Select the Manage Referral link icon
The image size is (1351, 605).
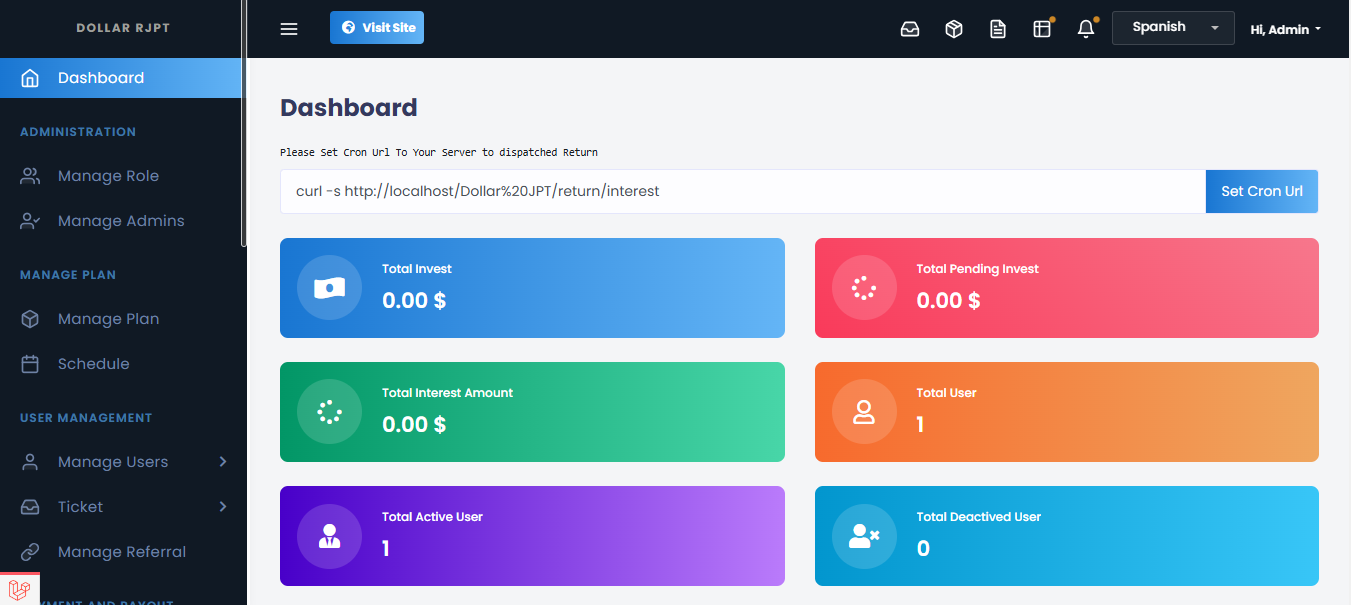point(29,551)
